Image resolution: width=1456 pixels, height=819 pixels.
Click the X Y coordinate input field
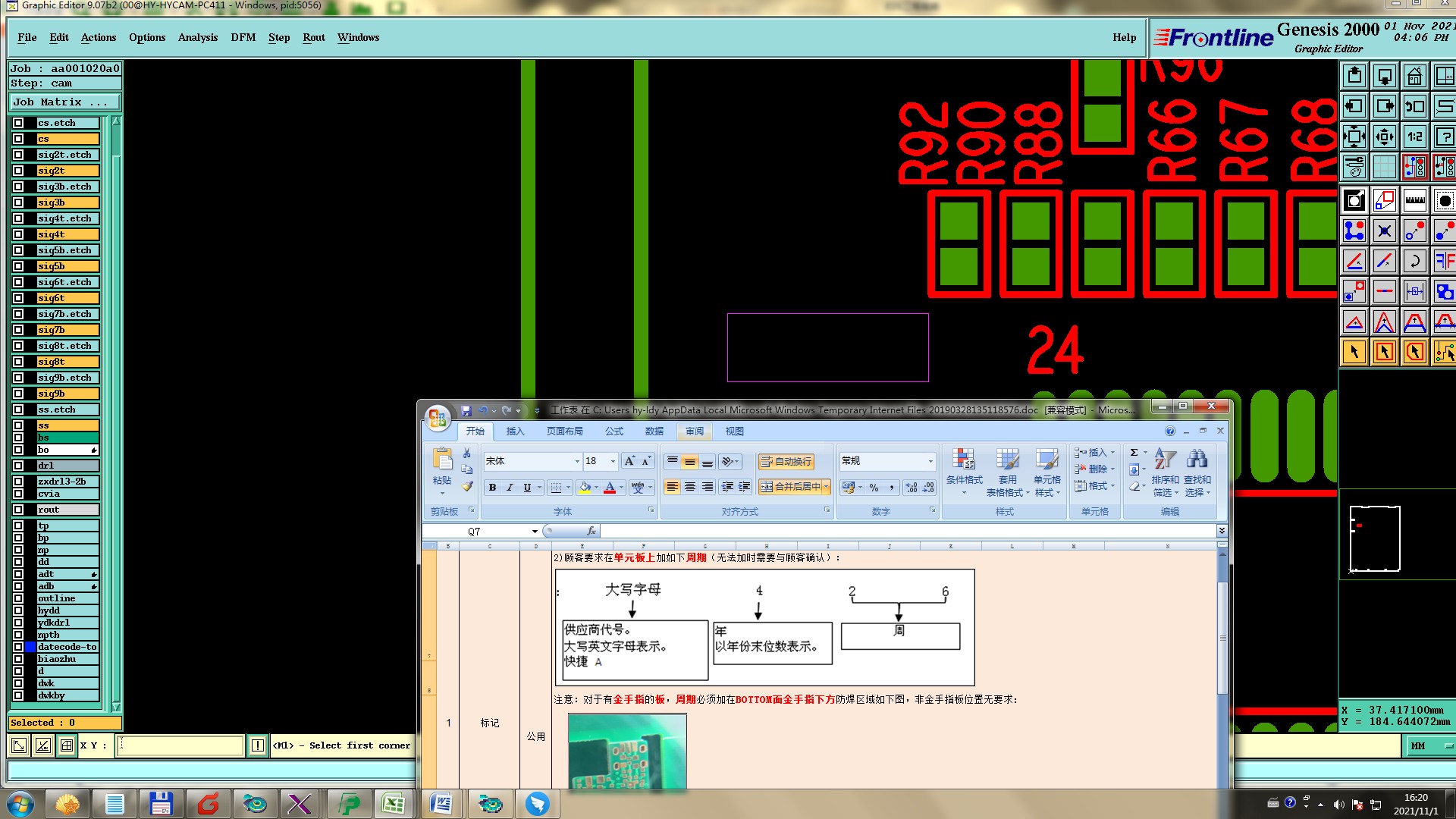click(x=180, y=745)
